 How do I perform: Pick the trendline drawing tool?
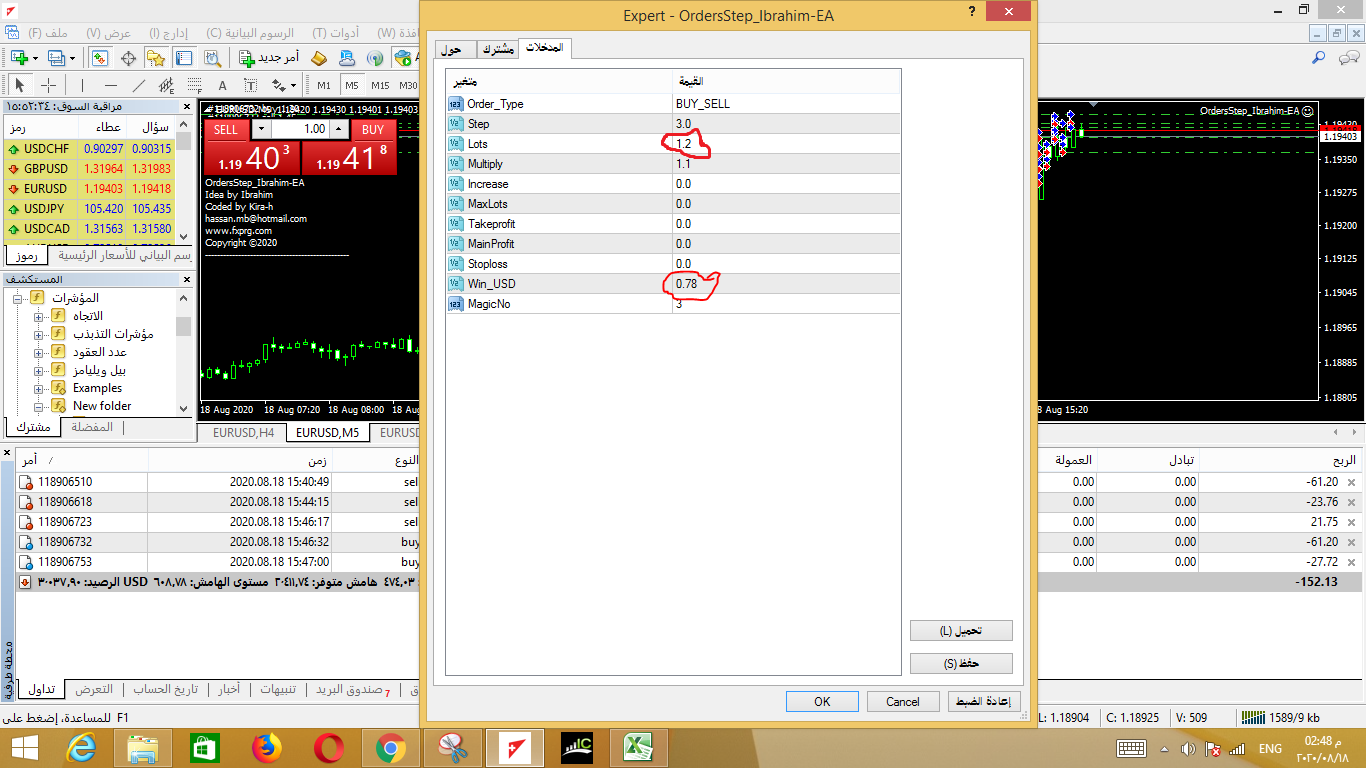pos(139,85)
